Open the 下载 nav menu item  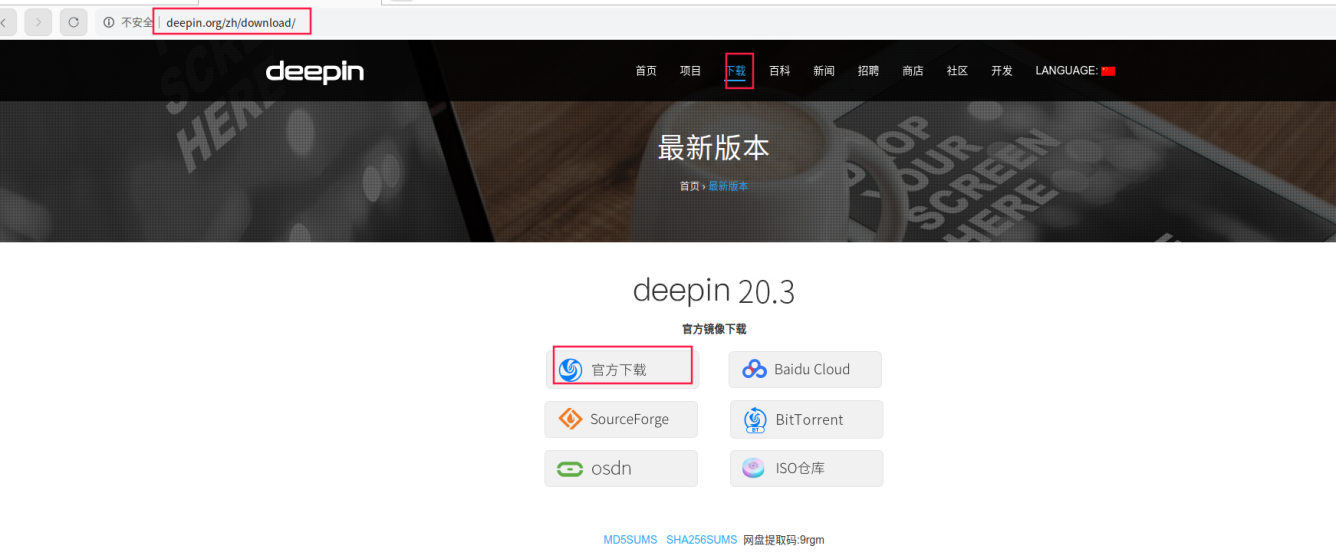pyautogui.click(x=736, y=71)
